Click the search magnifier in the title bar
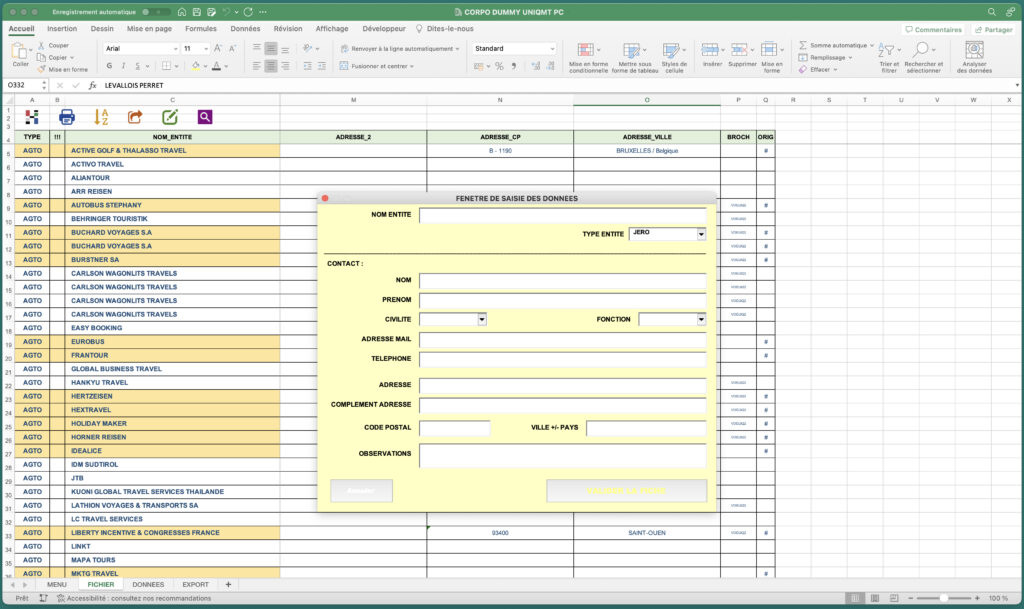This screenshot has height=609, width=1024. [x=991, y=12]
